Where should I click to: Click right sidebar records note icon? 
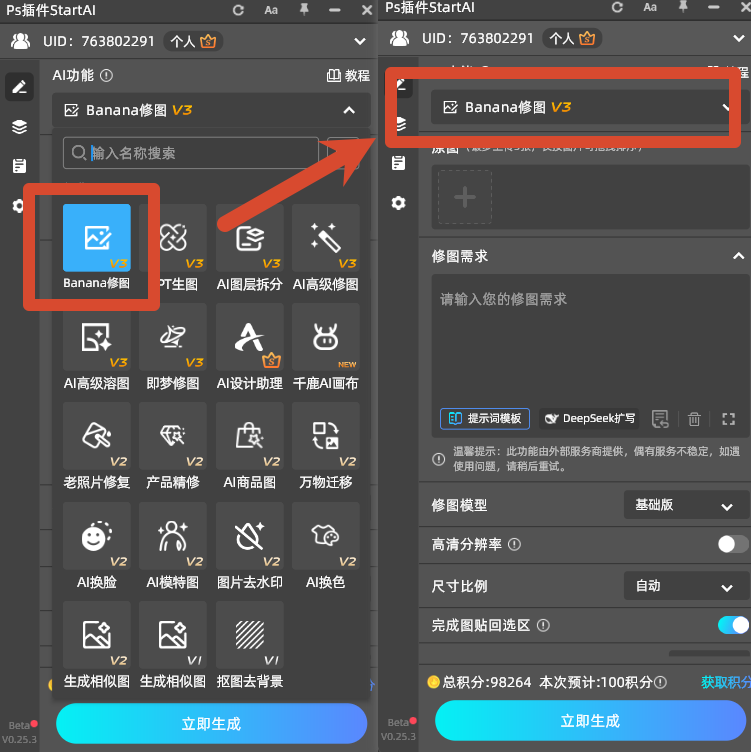coord(399,163)
